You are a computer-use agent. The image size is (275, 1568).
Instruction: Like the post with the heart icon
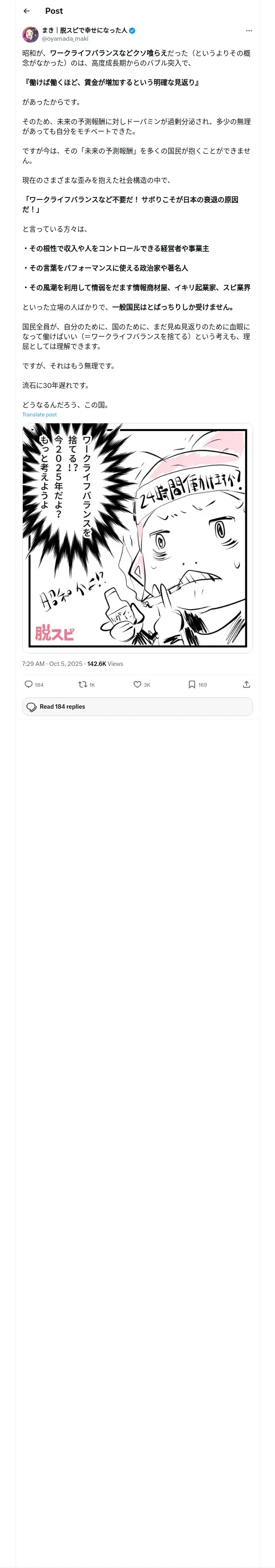tap(137, 684)
